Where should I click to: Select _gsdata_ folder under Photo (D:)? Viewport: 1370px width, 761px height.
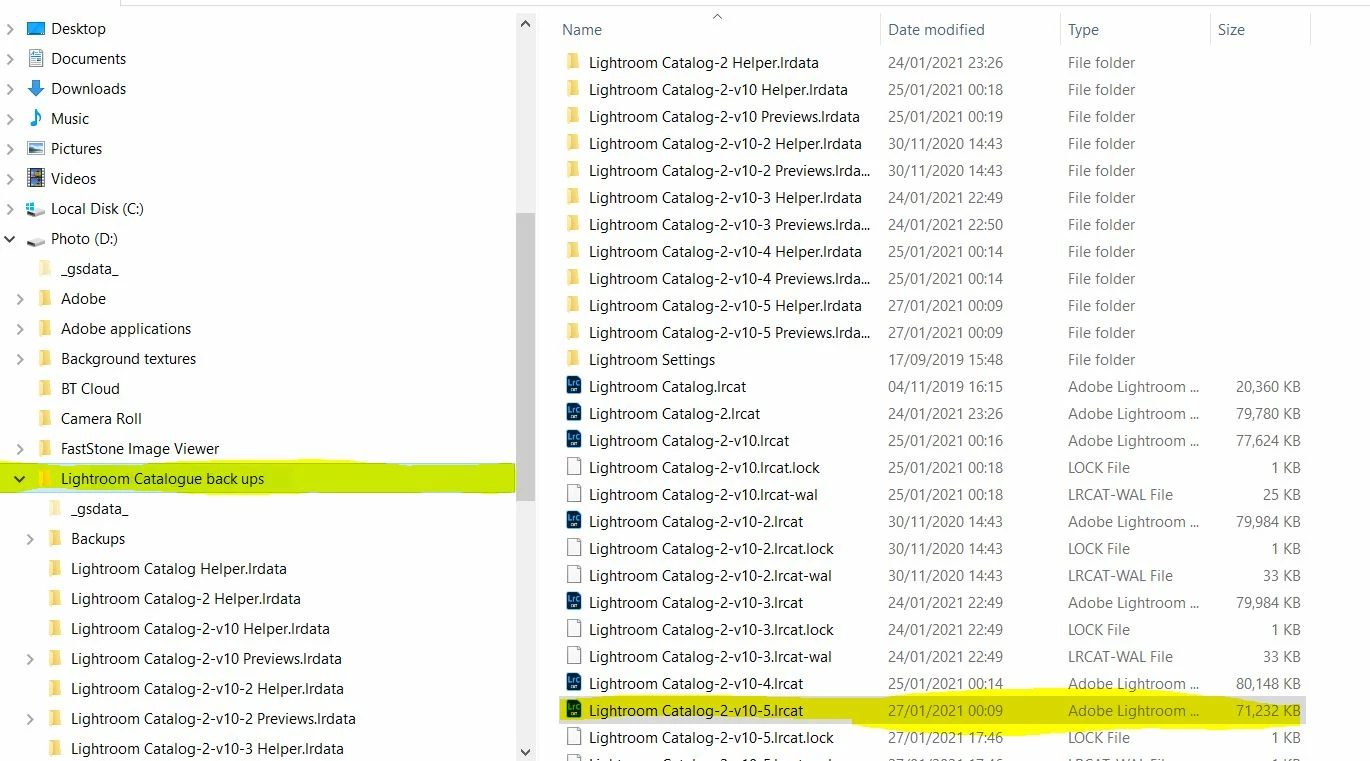[90, 269]
